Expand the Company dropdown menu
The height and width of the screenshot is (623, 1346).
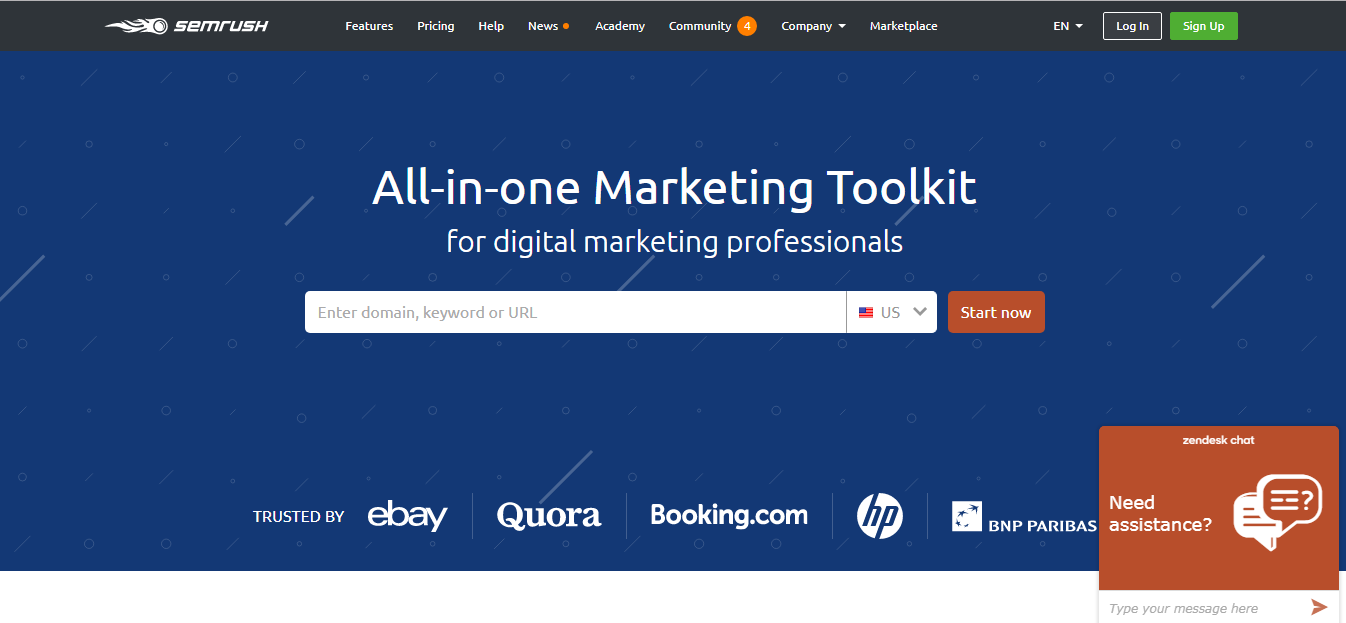813,26
